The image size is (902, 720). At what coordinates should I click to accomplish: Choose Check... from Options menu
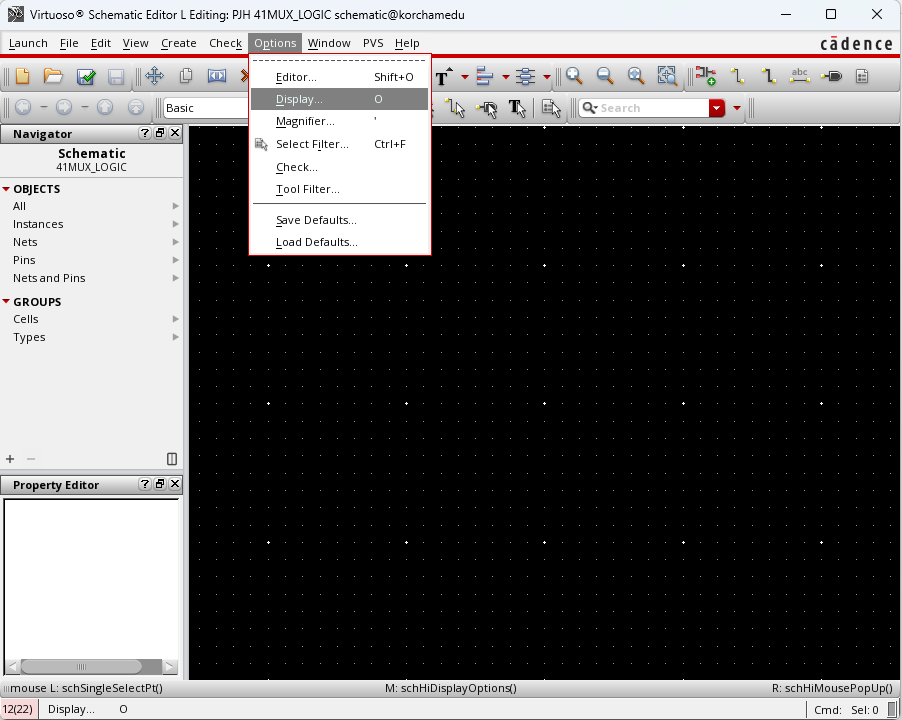(x=339, y=167)
